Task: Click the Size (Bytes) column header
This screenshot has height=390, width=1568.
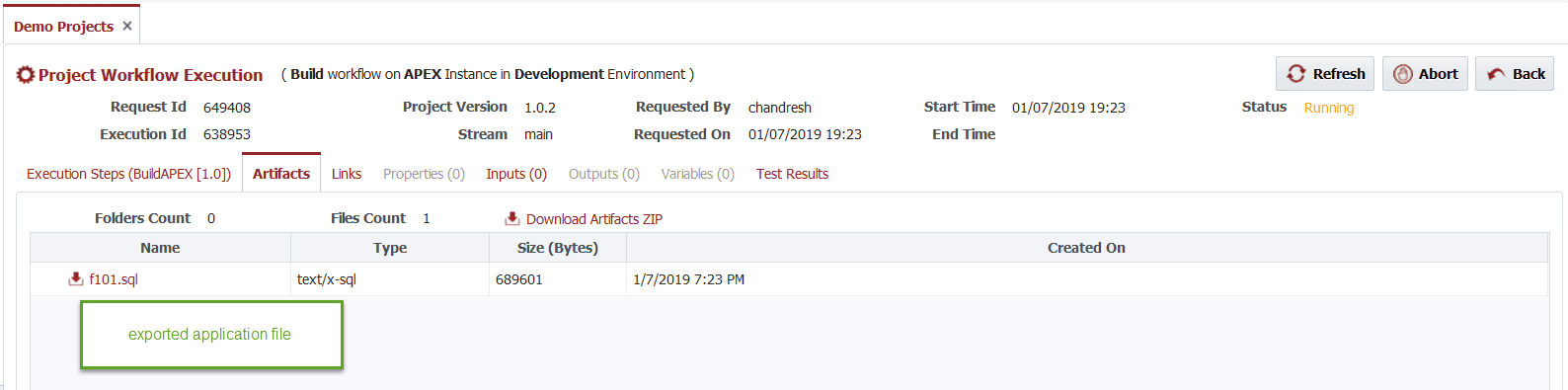Action: point(558,248)
